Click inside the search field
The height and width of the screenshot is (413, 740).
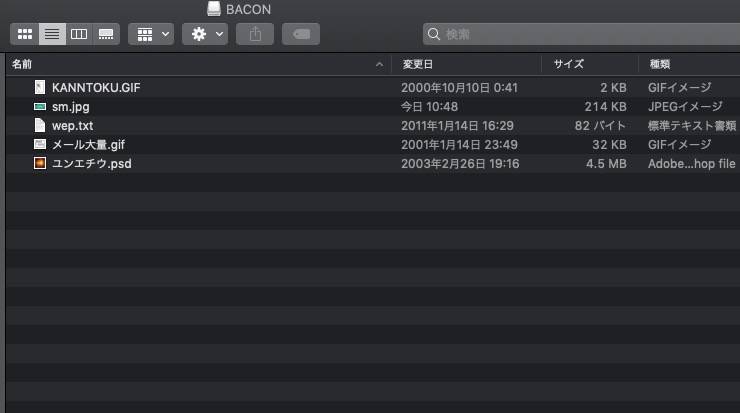(581, 34)
